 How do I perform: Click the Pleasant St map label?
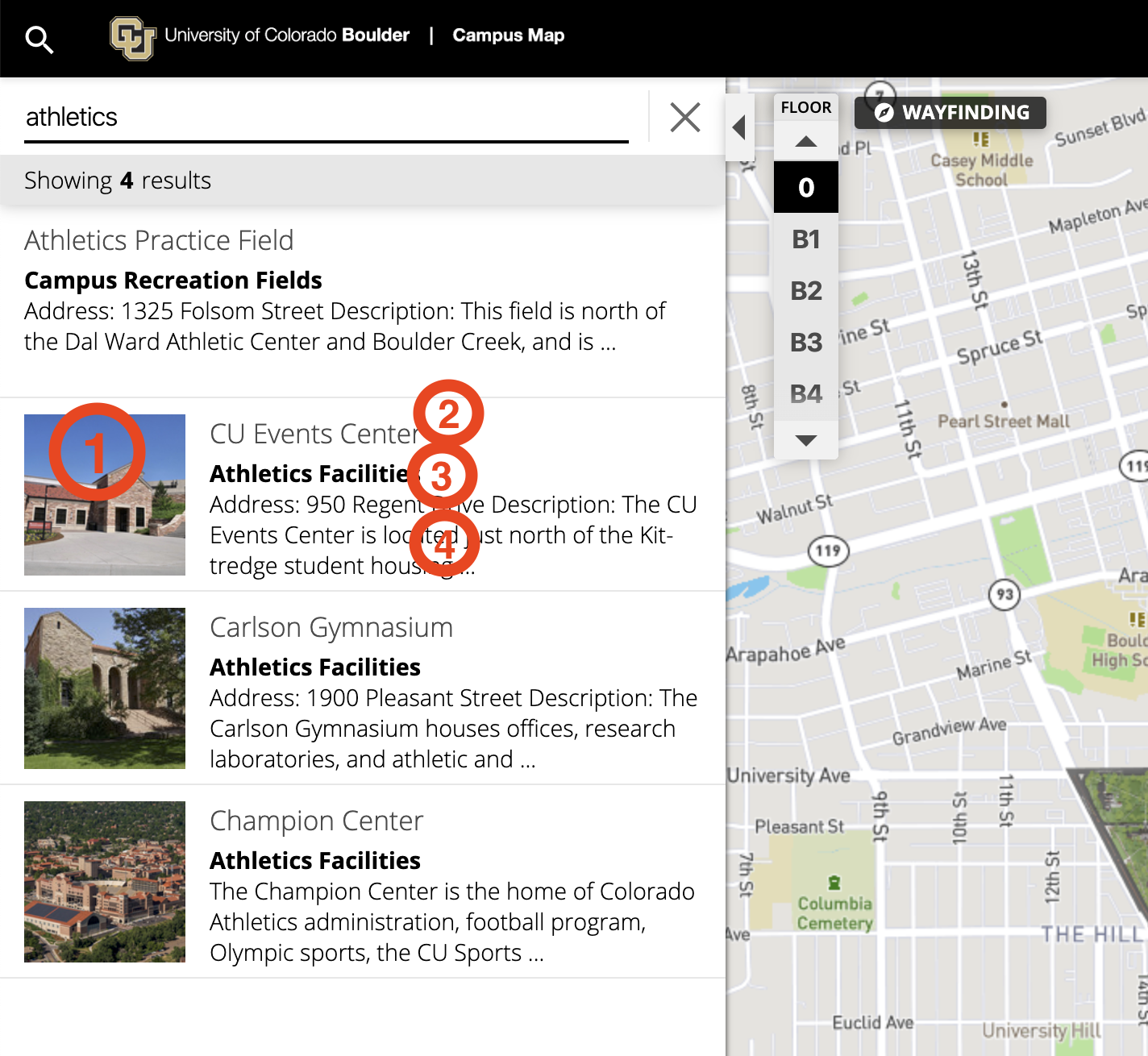click(799, 827)
